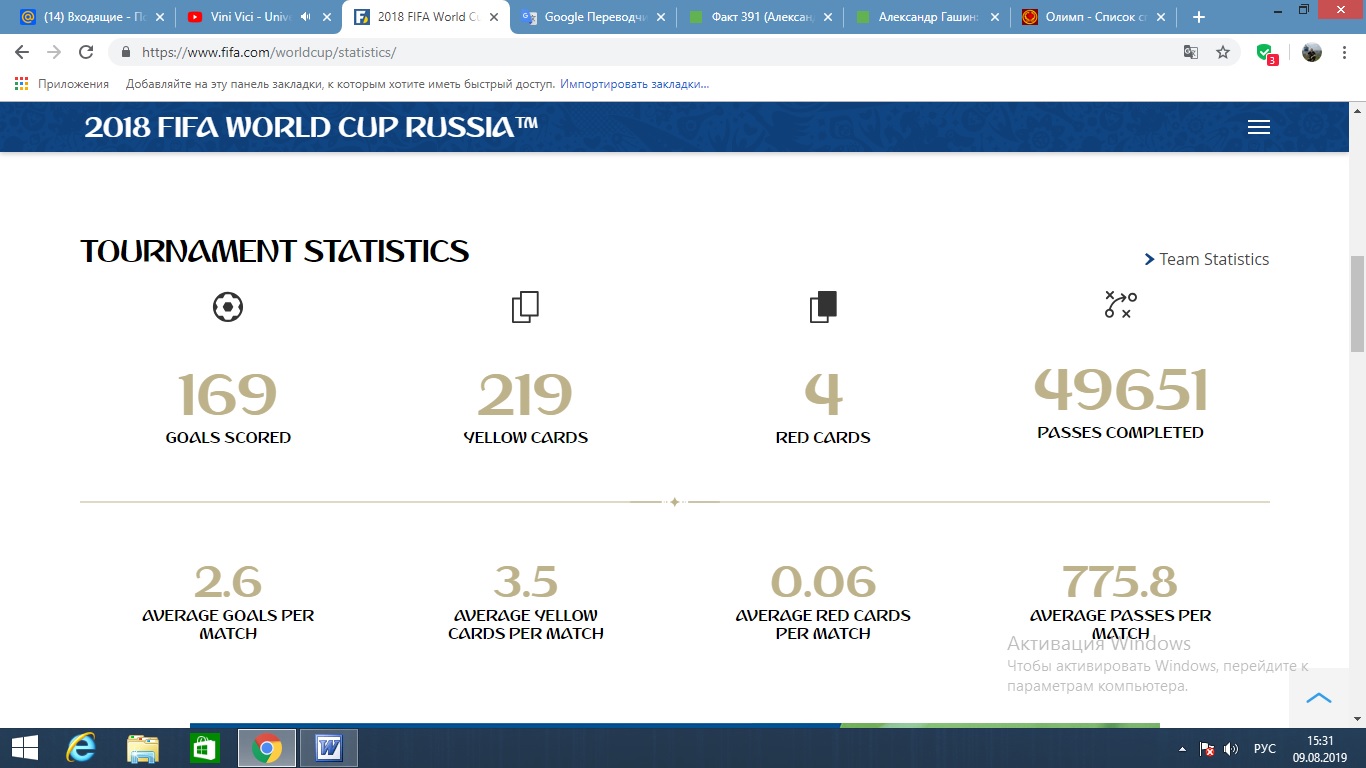This screenshot has height=768, width=1366.
Task: Click the network status tray icon
Action: pos(1207,749)
